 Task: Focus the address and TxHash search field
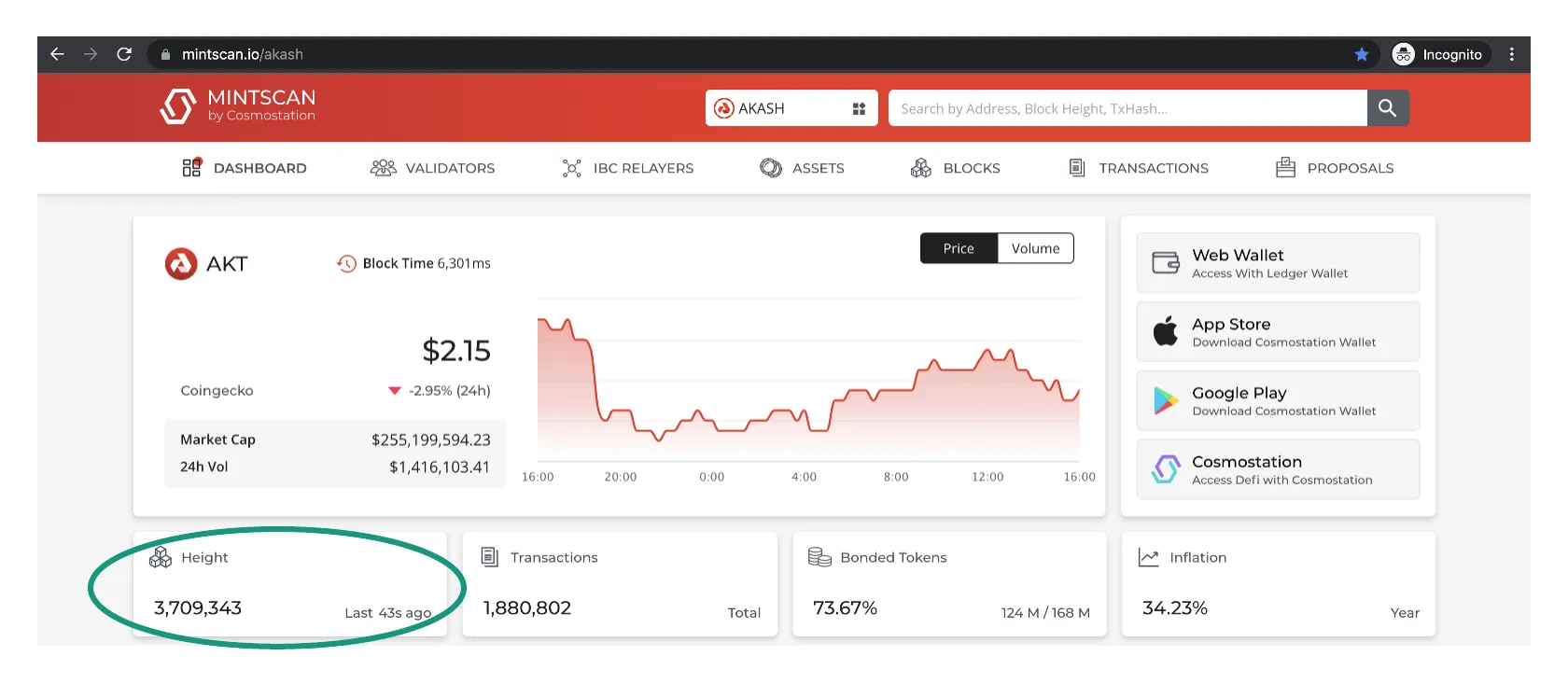1127,108
